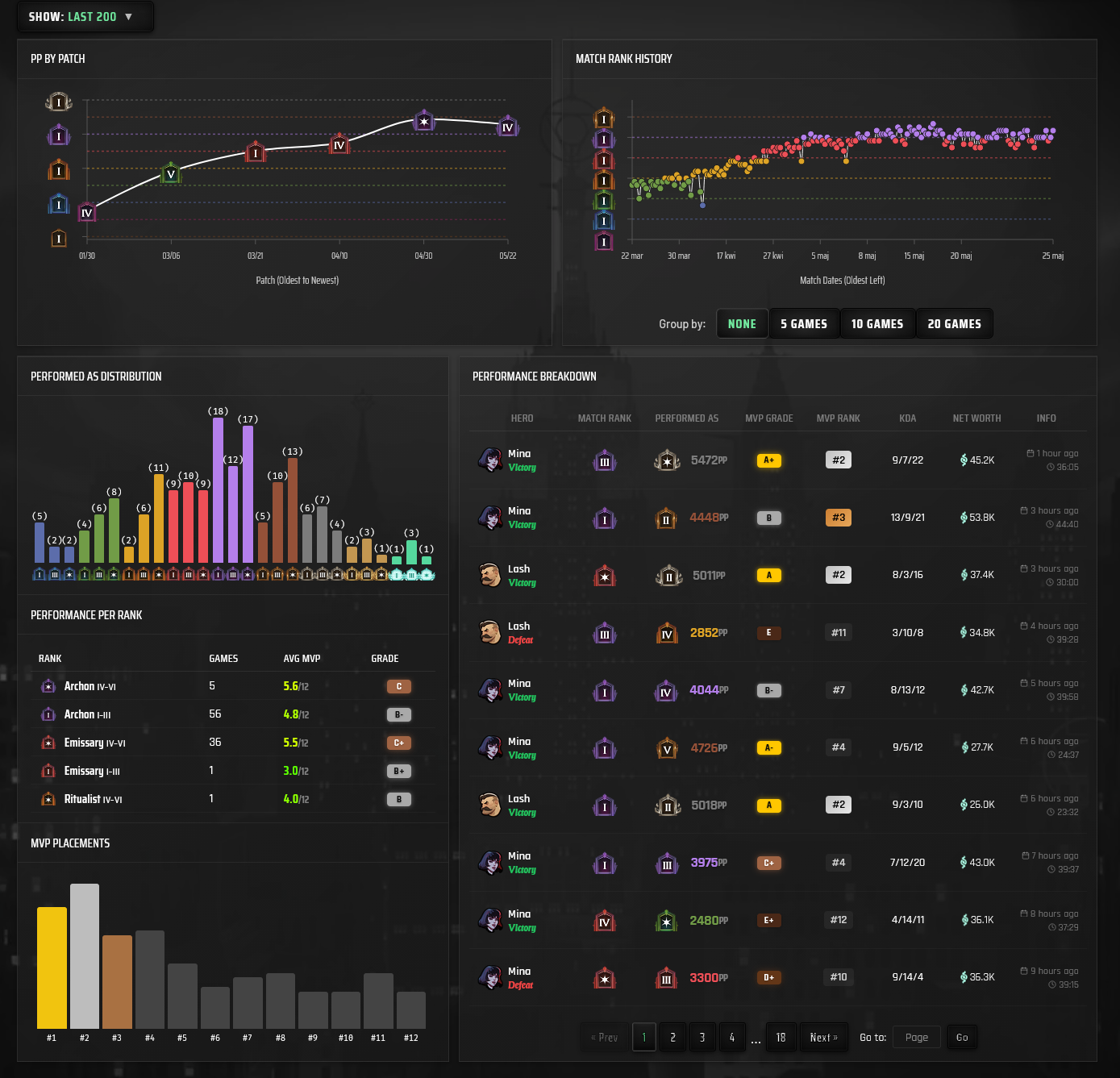
Task: Open the Show: Last 200 dropdown
Action: tap(85, 16)
